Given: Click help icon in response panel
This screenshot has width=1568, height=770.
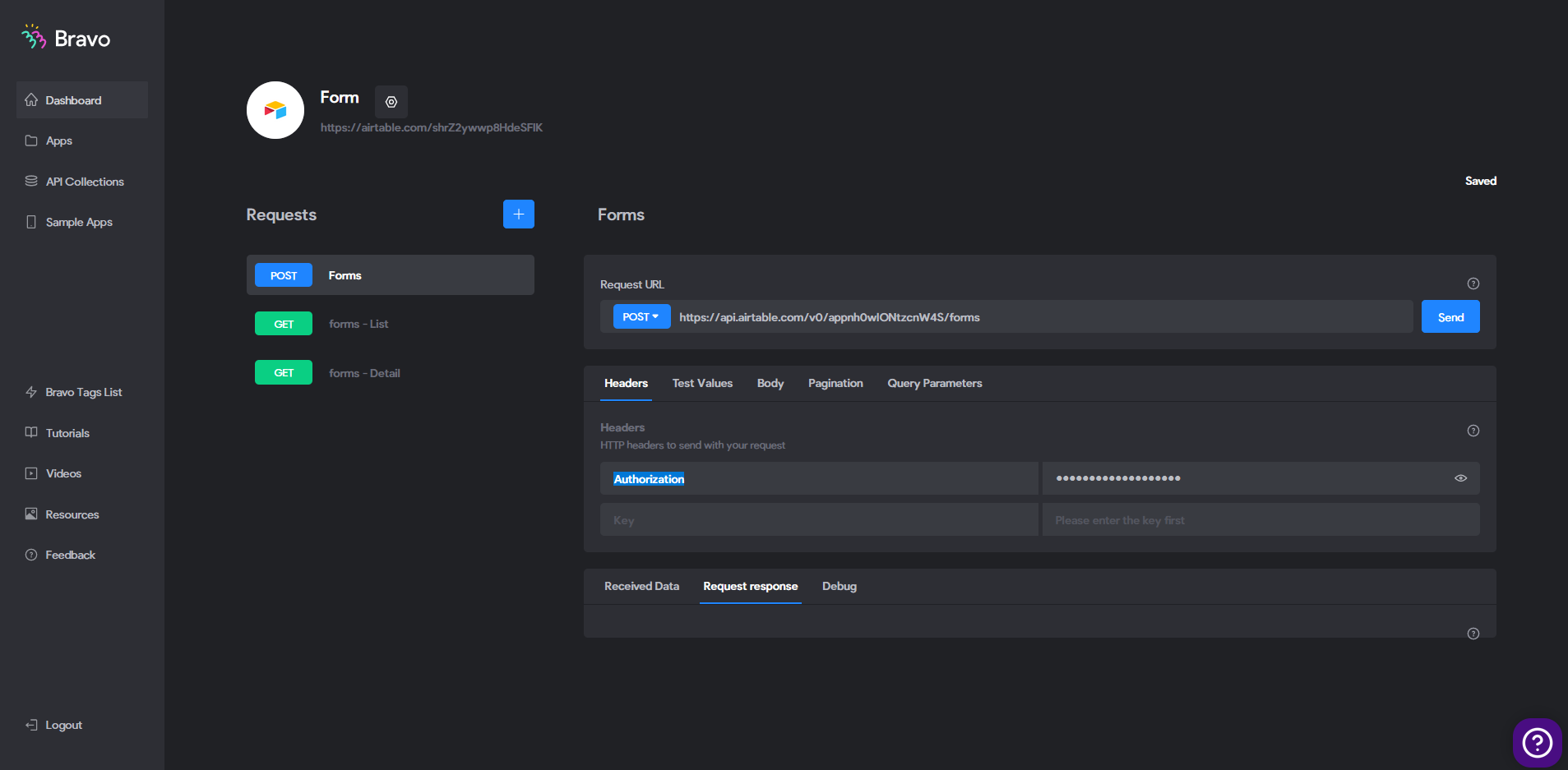Looking at the screenshot, I should [x=1473, y=634].
